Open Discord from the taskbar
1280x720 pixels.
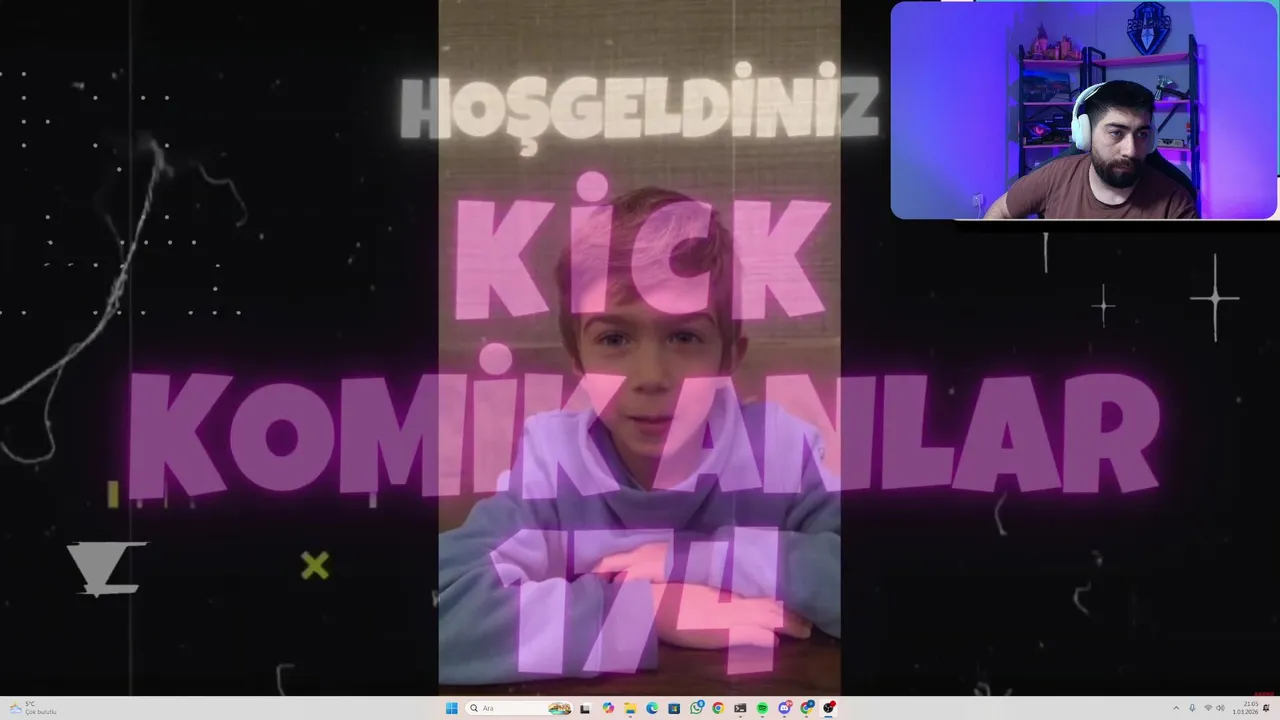coord(785,708)
